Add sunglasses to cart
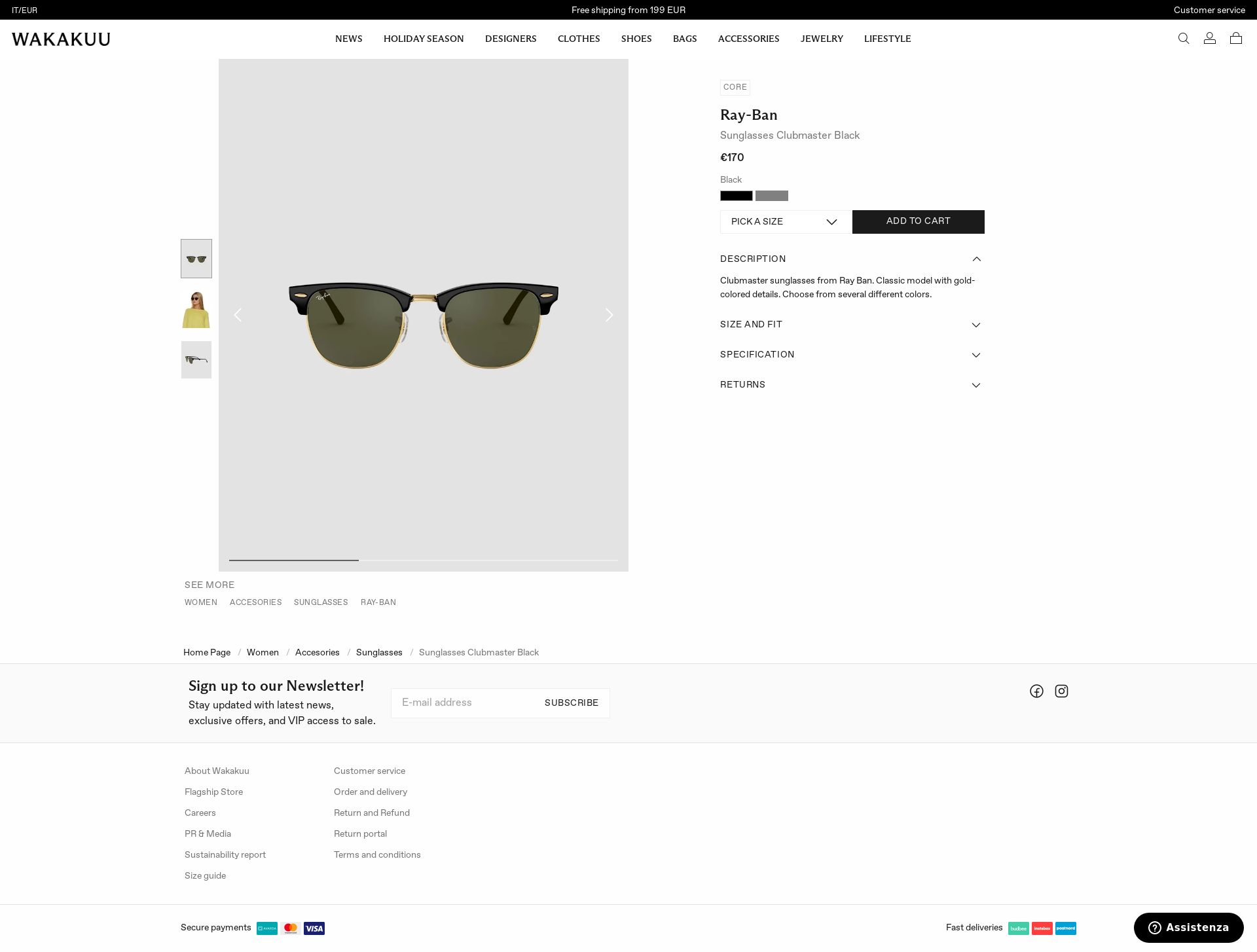 click(x=918, y=222)
